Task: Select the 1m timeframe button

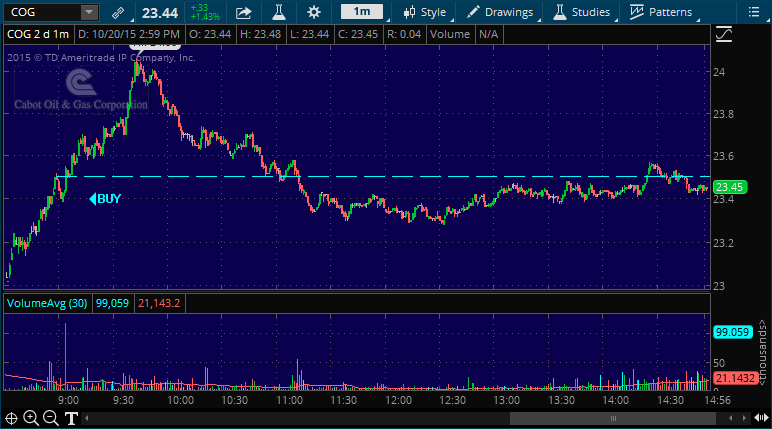Action: 362,12
